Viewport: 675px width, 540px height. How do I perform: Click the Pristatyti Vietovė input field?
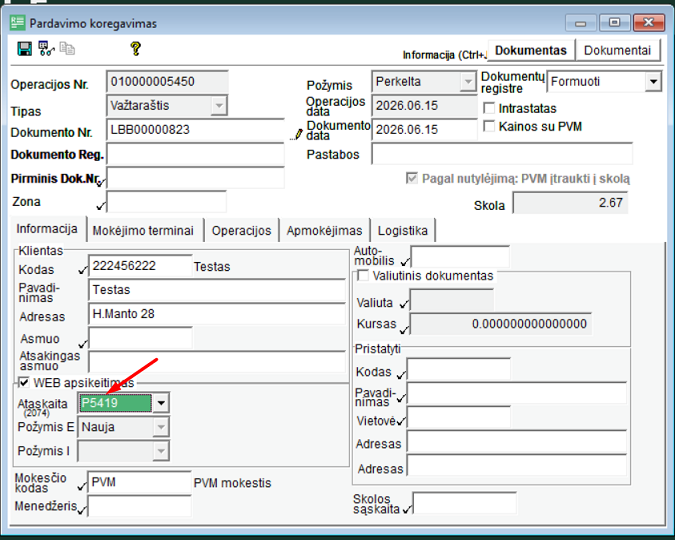(459, 417)
